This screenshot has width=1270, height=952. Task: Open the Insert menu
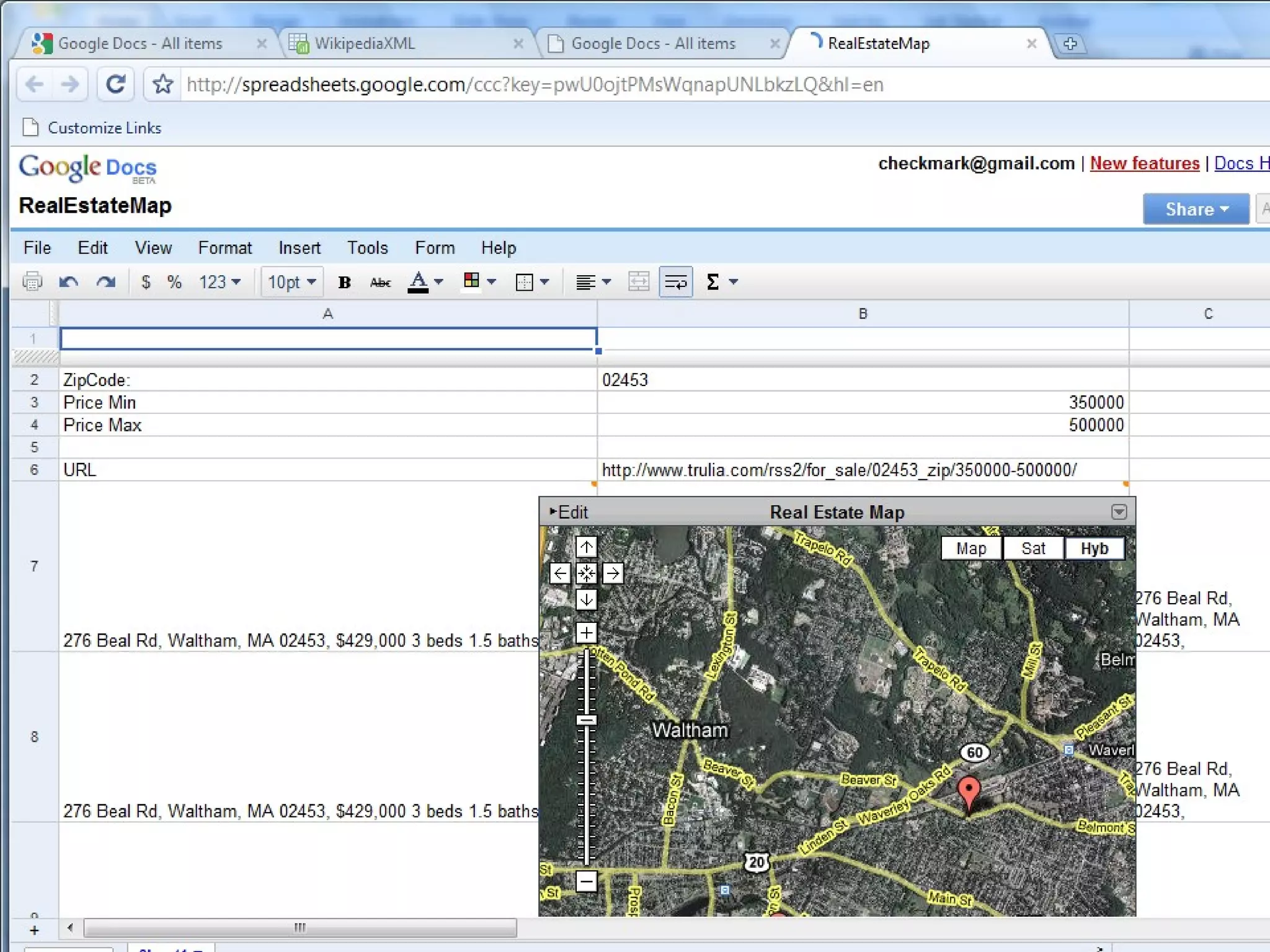[x=299, y=248]
